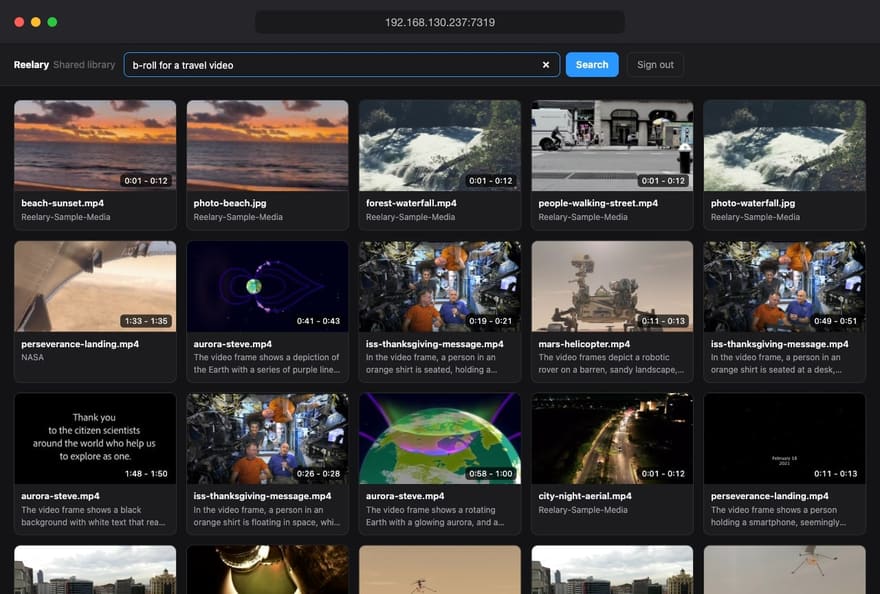This screenshot has height=594, width=880.
Task: Open the 'Thank you to the citizen scientists' thumbnail
Action: (x=95, y=438)
